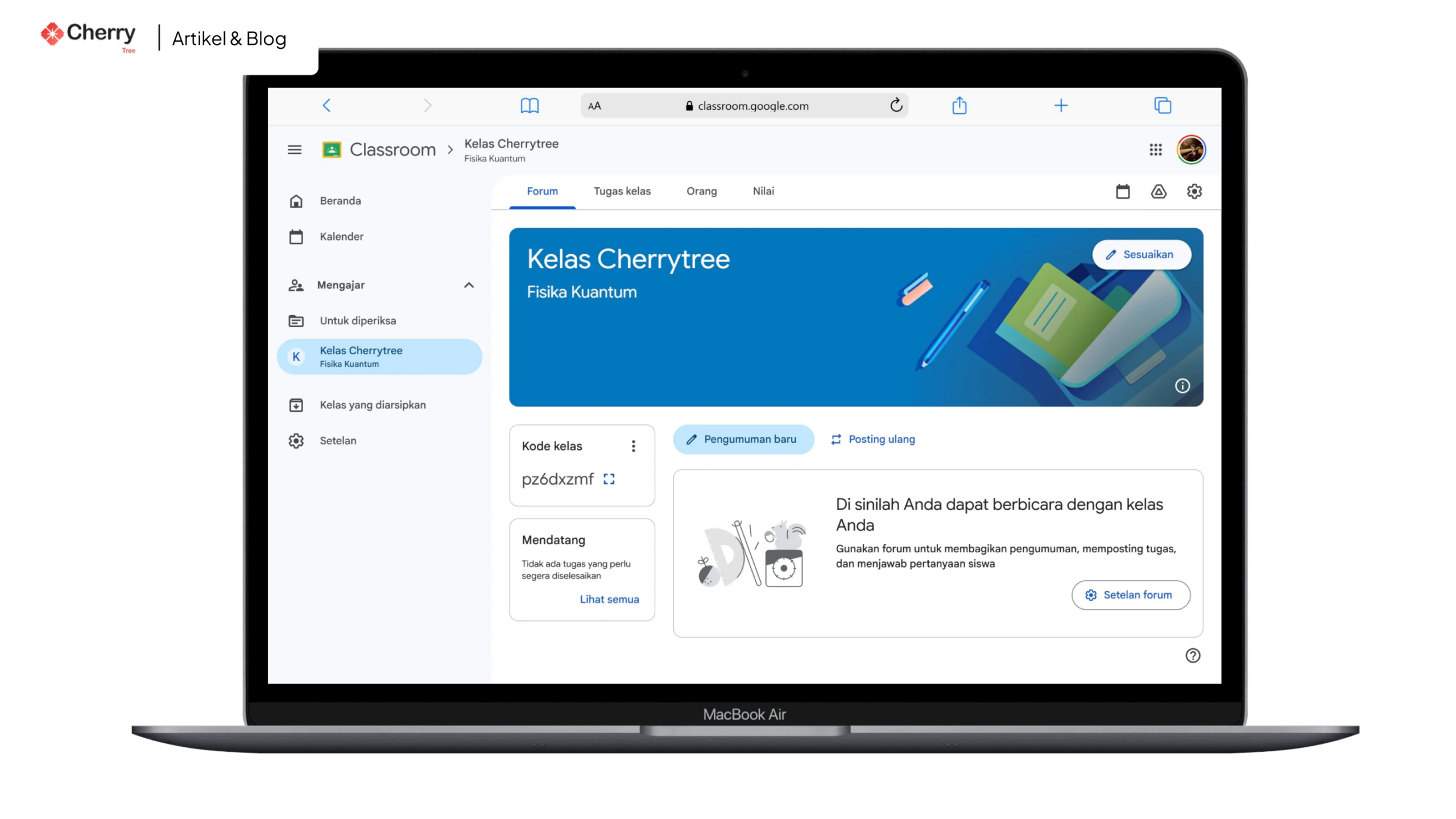Click the Mendatang card title

[553, 540]
